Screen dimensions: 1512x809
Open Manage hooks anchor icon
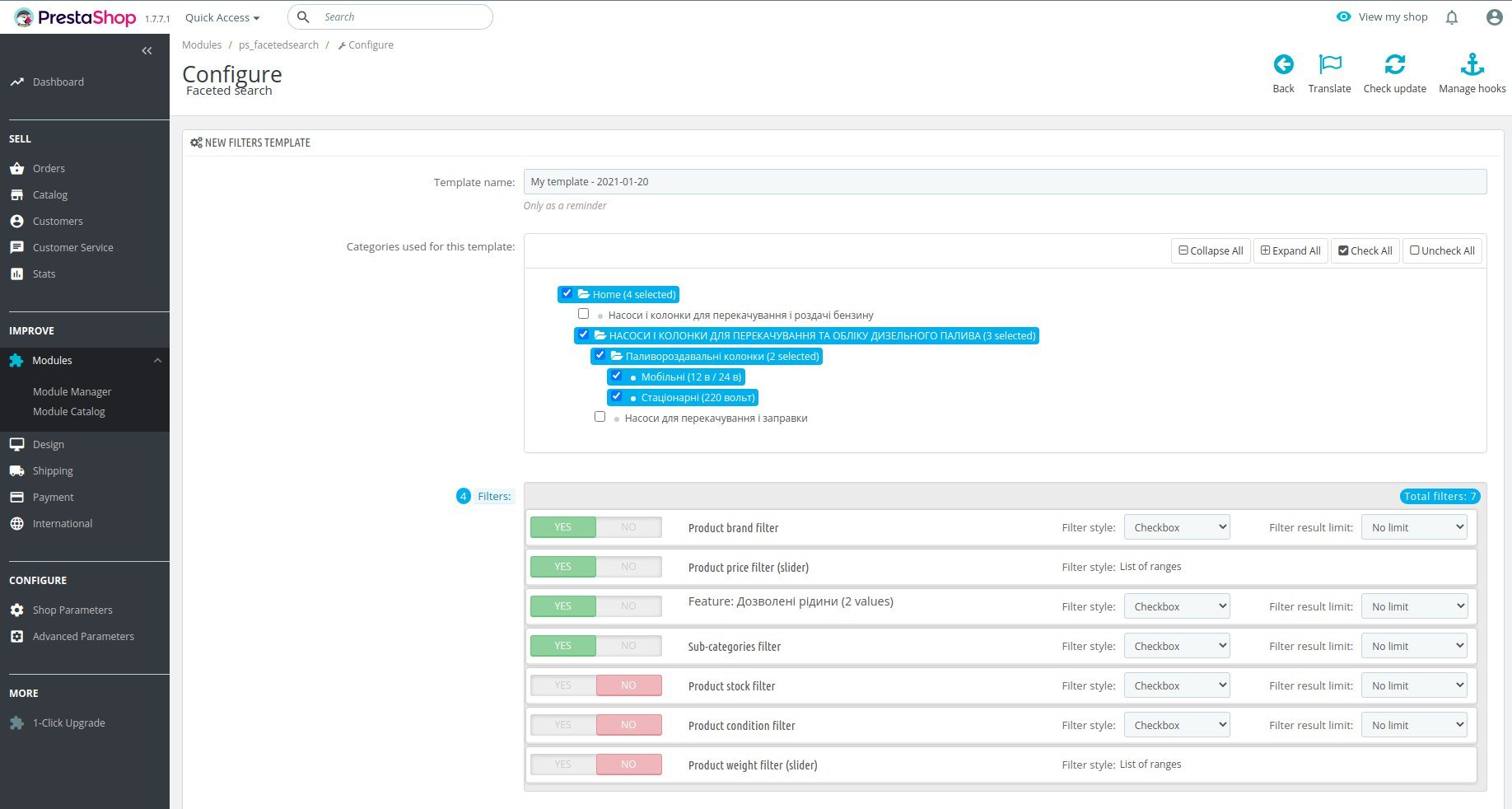1472,64
